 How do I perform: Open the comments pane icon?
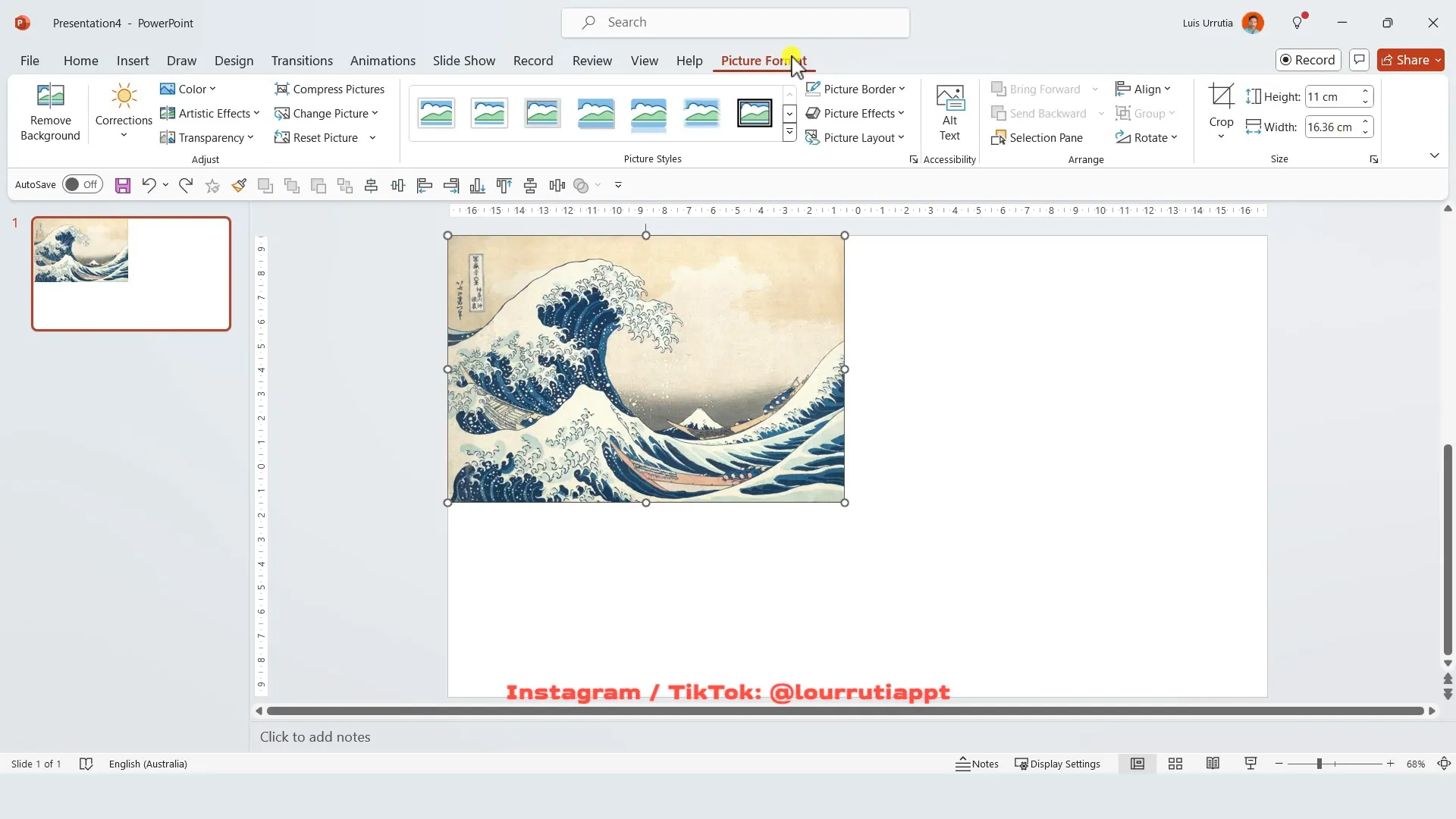1359,60
